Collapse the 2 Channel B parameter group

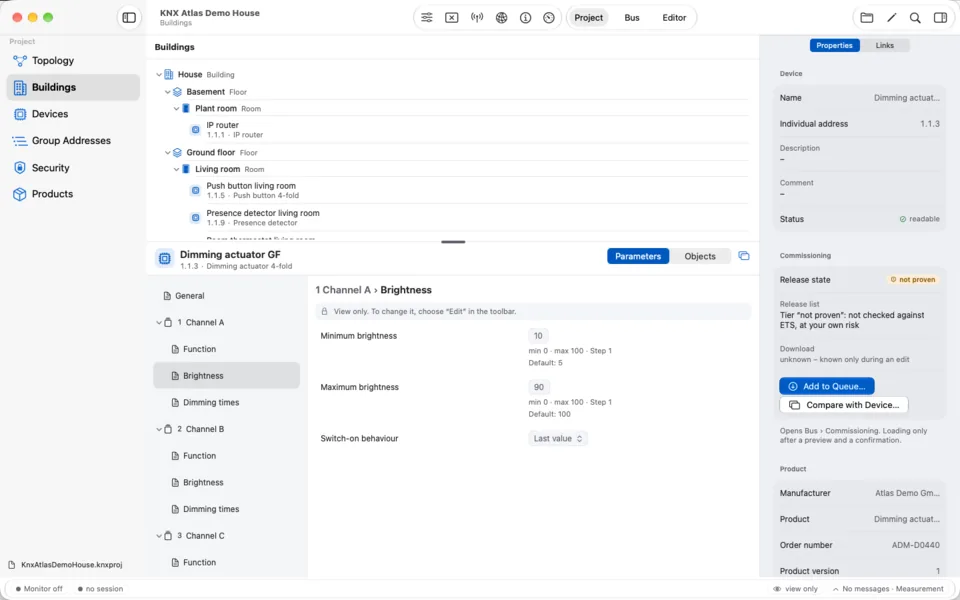click(159, 429)
